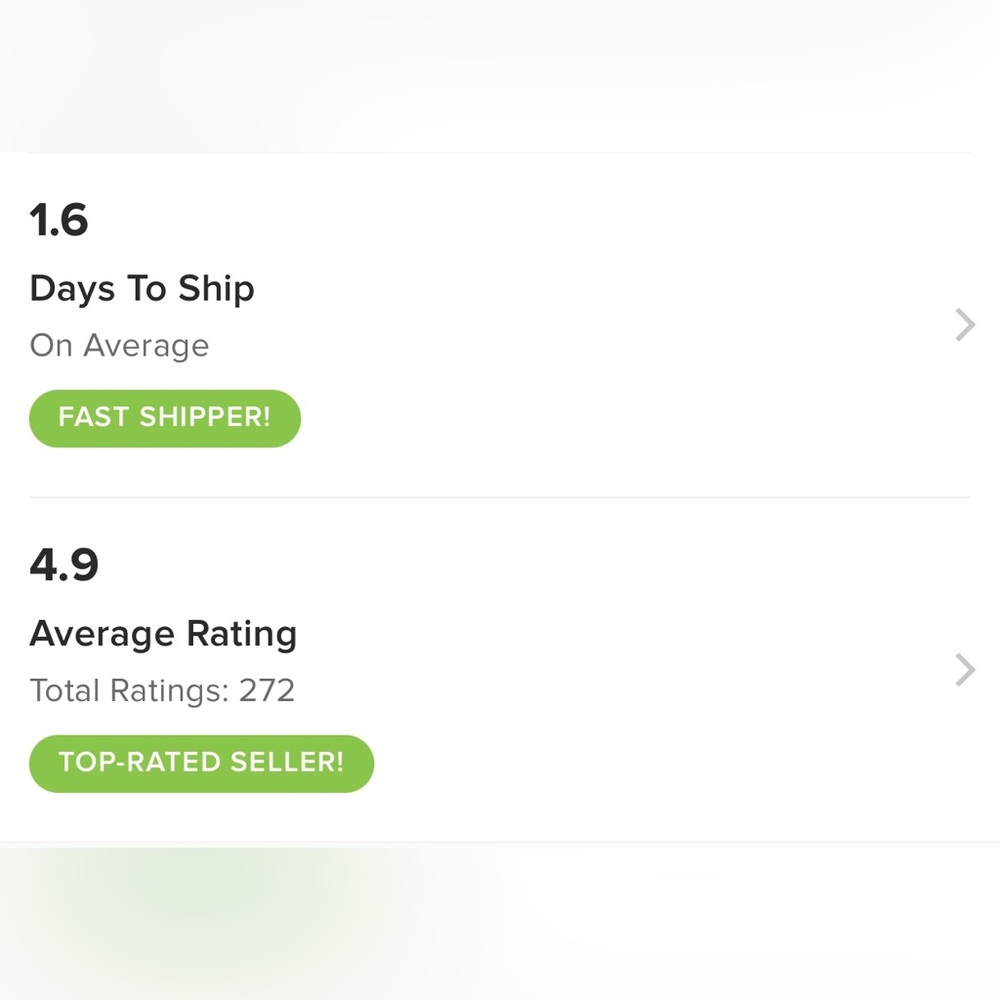This screenshot has width=1000, height=1000.
Task: Click the 1.6 shipping days number
Action: tap(59, 220)
